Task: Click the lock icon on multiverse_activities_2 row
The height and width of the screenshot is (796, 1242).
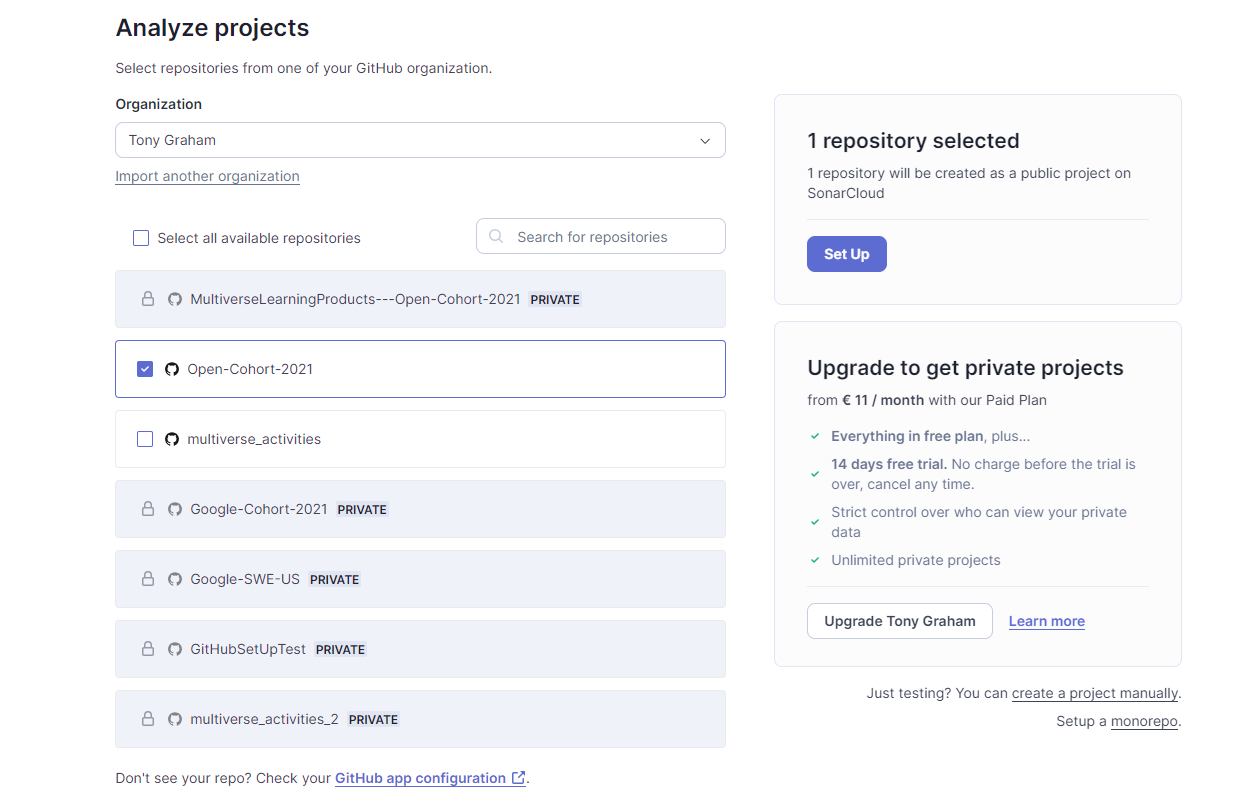Action: (x=148, y=719)
